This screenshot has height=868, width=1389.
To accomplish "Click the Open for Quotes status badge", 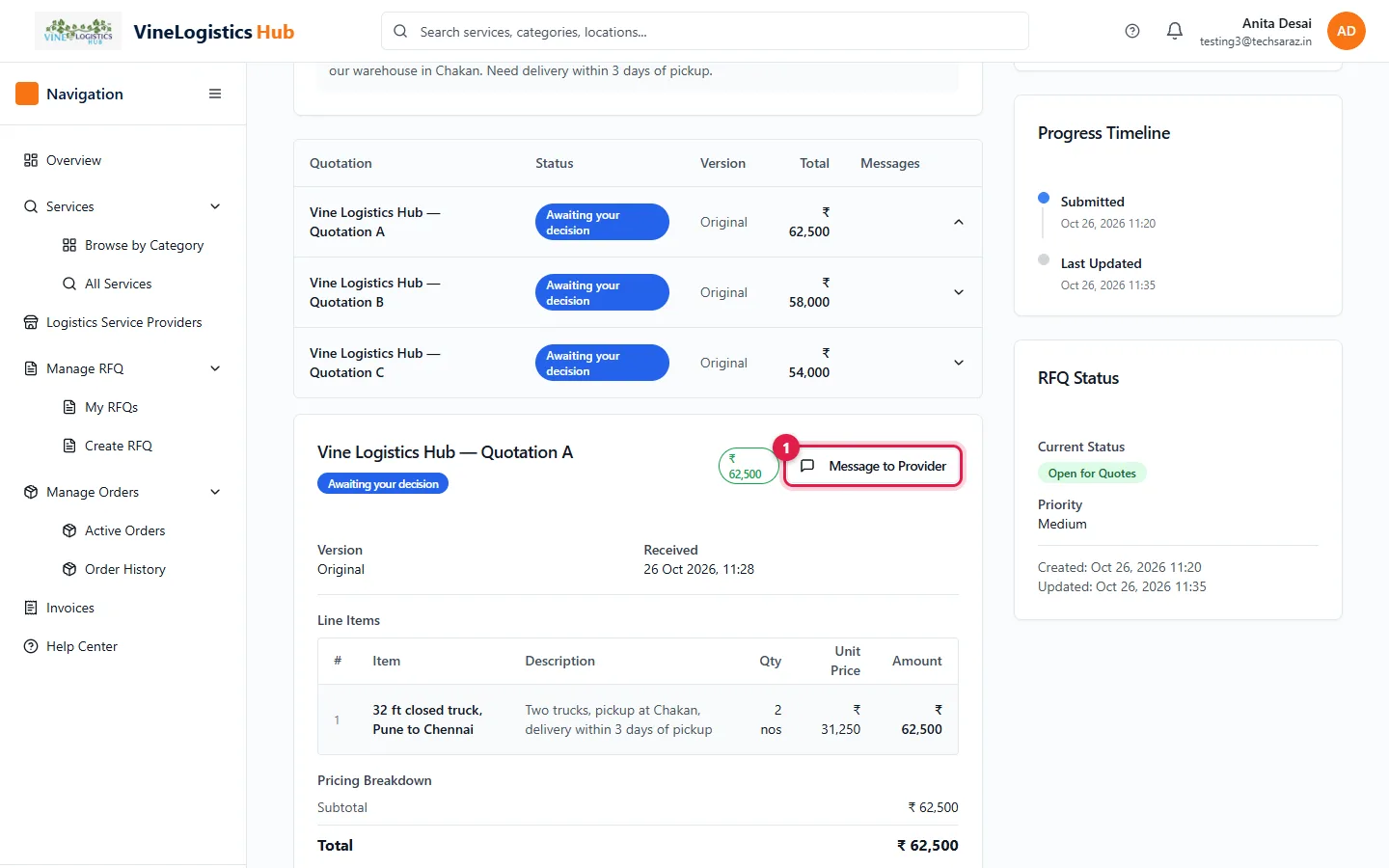I will [x=1092, y=474].
